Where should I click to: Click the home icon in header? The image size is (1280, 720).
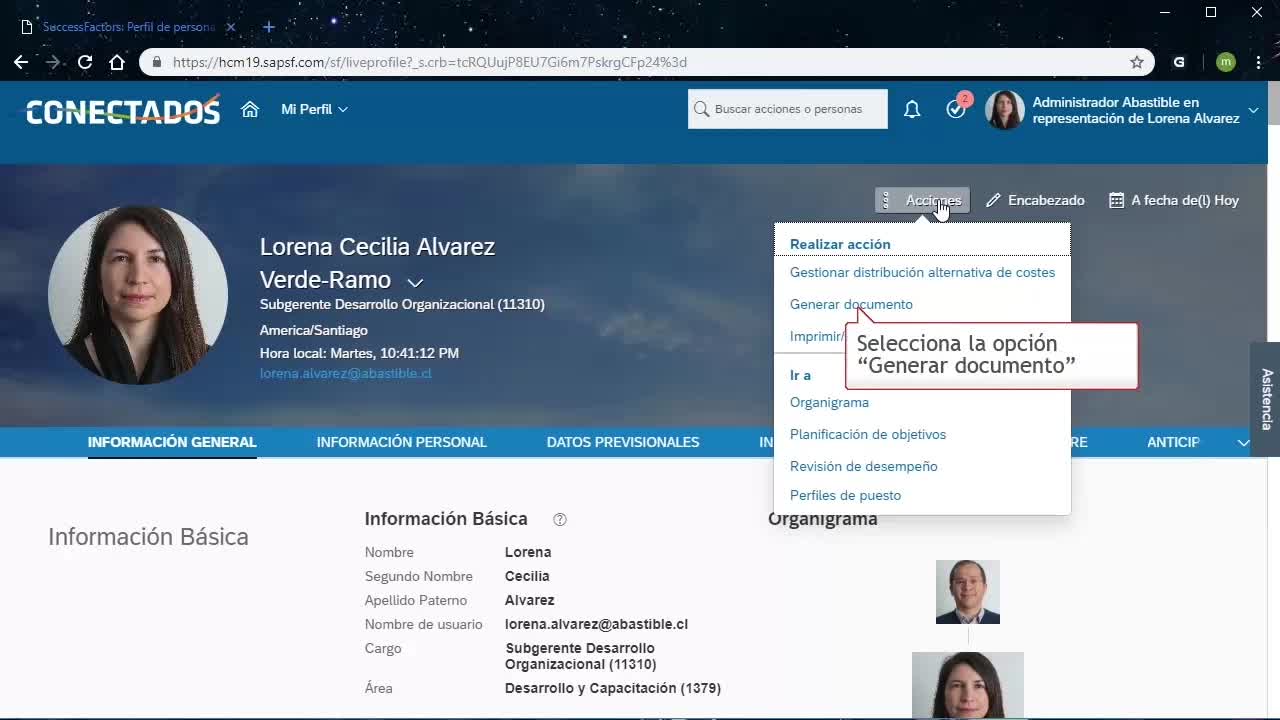250,109
